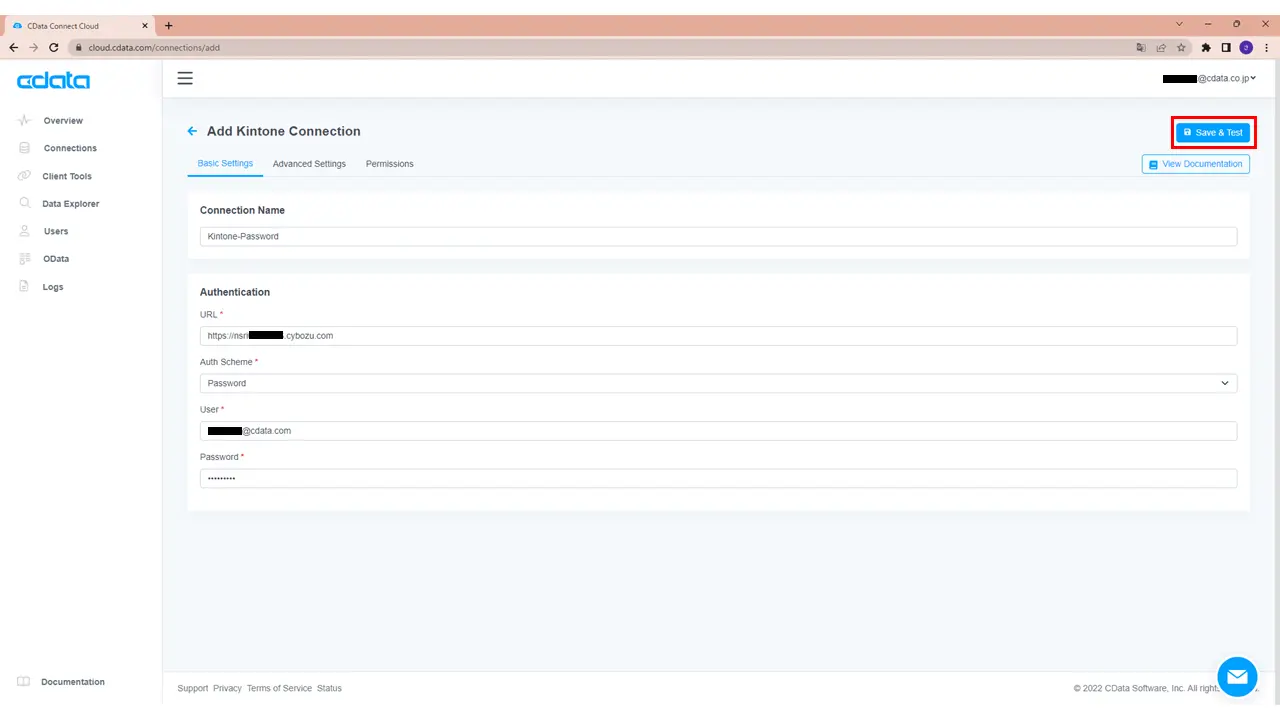Expand the Auth Scheme dropdown
The image size is (1280, 720).
pos(718,383)
